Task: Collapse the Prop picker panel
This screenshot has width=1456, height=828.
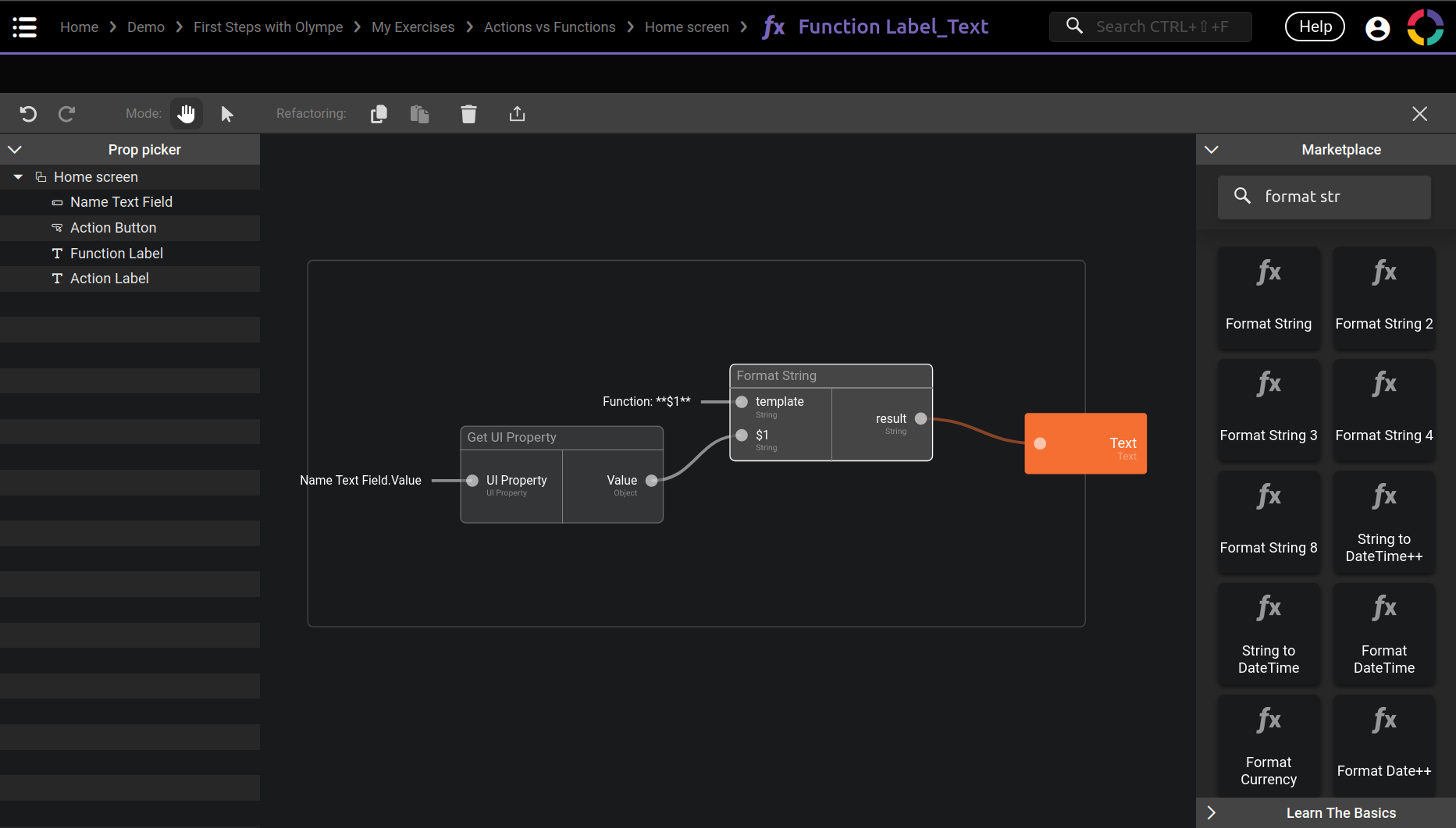Action: [x=15, y=149]
